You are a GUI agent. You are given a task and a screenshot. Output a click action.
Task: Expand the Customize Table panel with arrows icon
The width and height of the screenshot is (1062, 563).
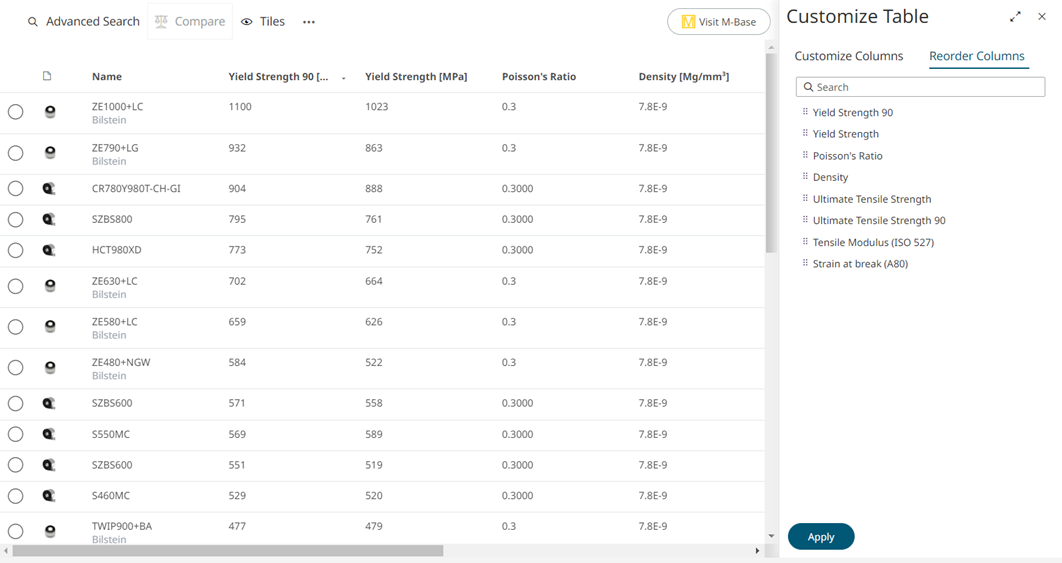[1016, 17]
